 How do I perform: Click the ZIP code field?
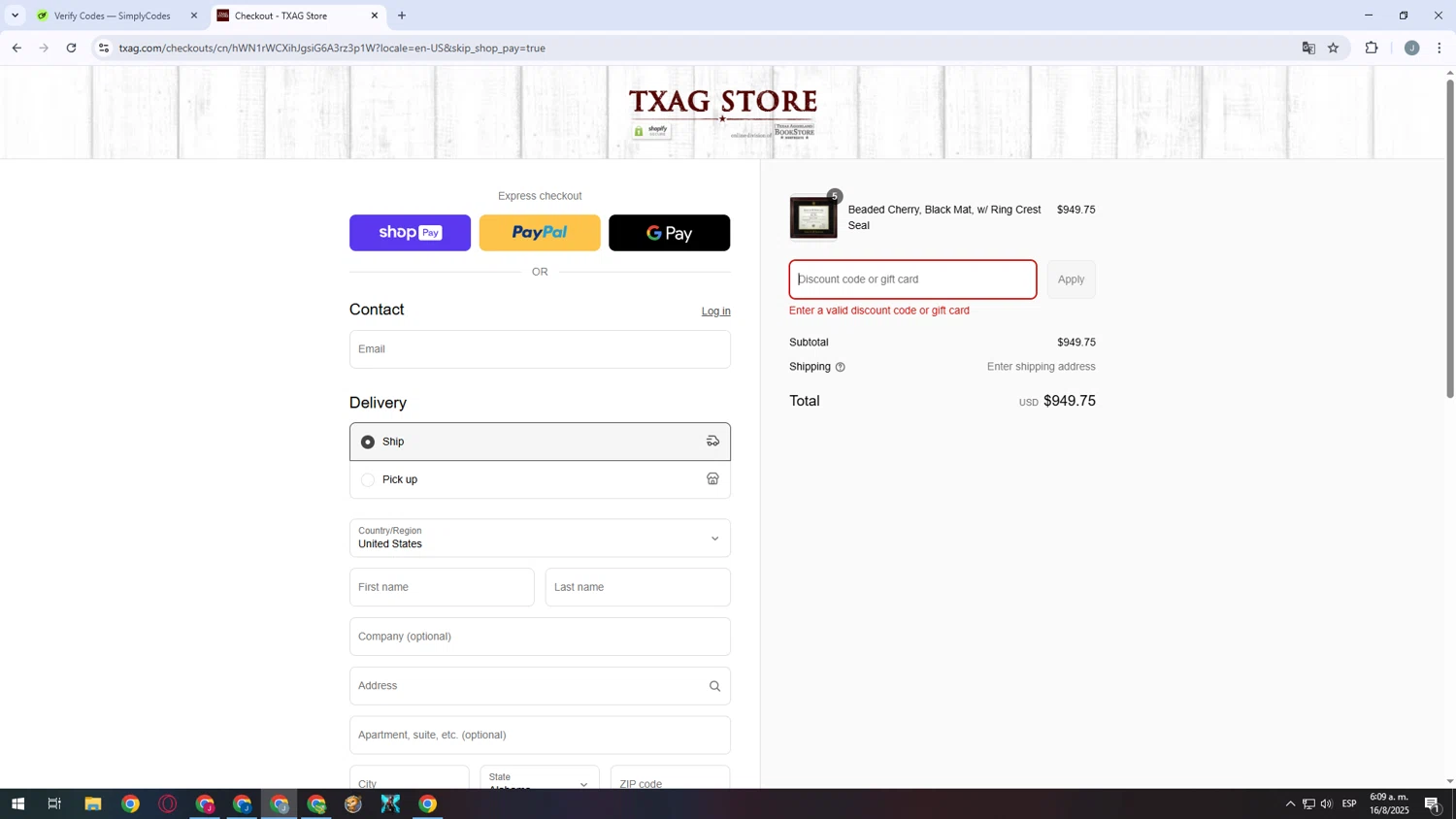[x=670, y=778]
